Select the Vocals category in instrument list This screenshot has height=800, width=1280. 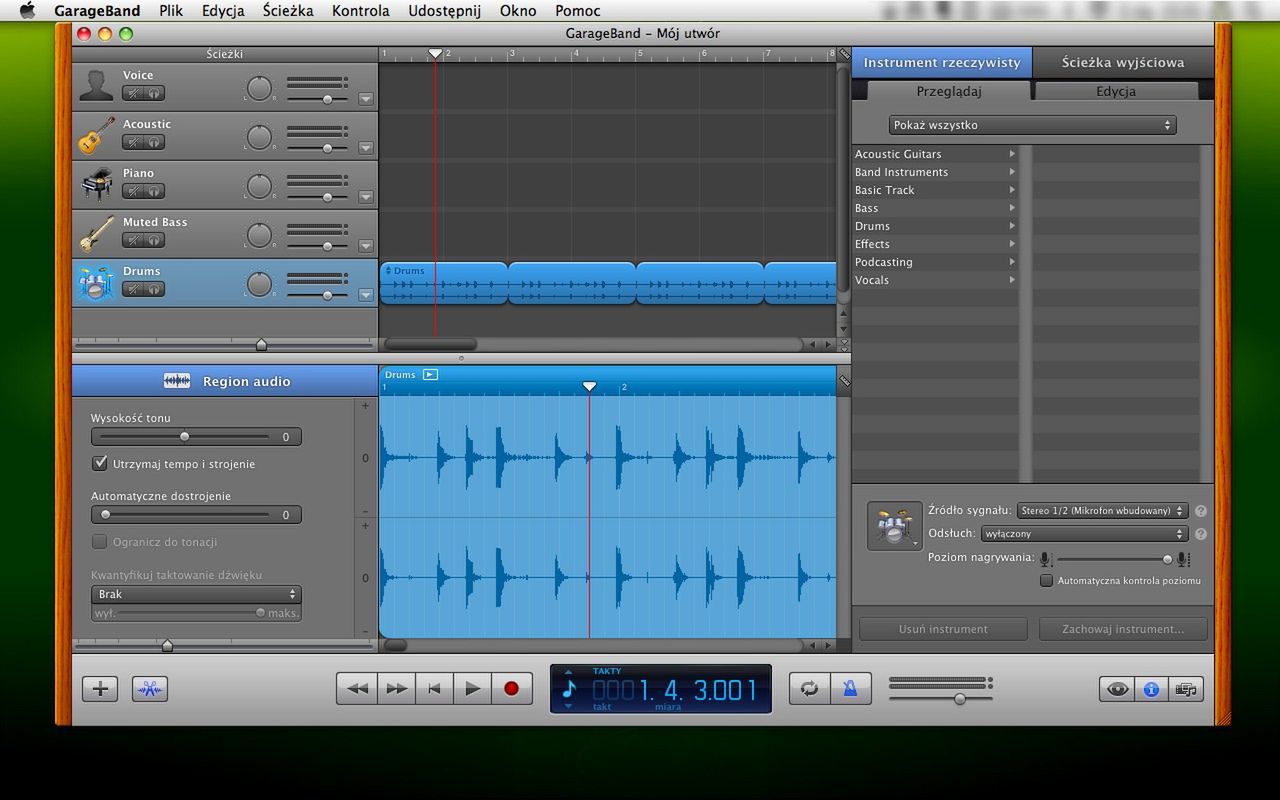(872, 280)
